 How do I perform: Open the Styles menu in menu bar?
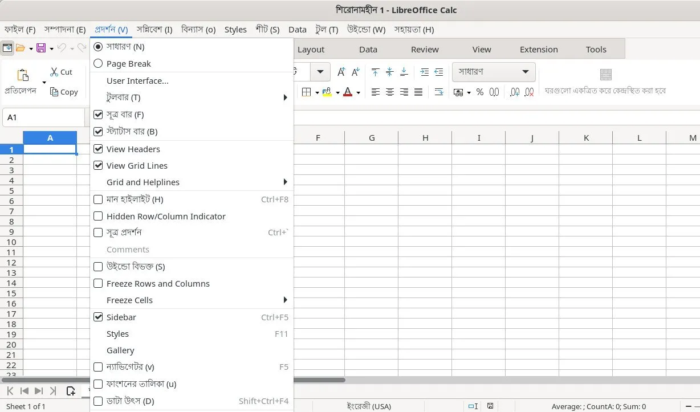pyautogui.click(x=235, y=30)
